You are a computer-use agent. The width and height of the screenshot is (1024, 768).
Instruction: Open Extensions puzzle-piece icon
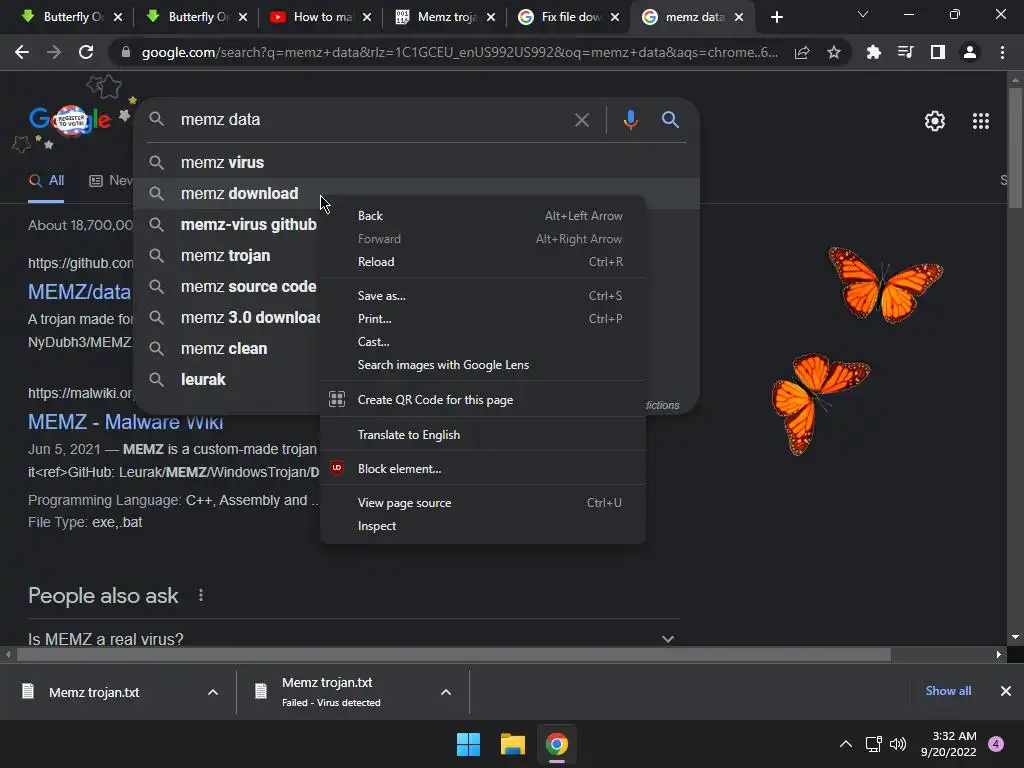873,52
